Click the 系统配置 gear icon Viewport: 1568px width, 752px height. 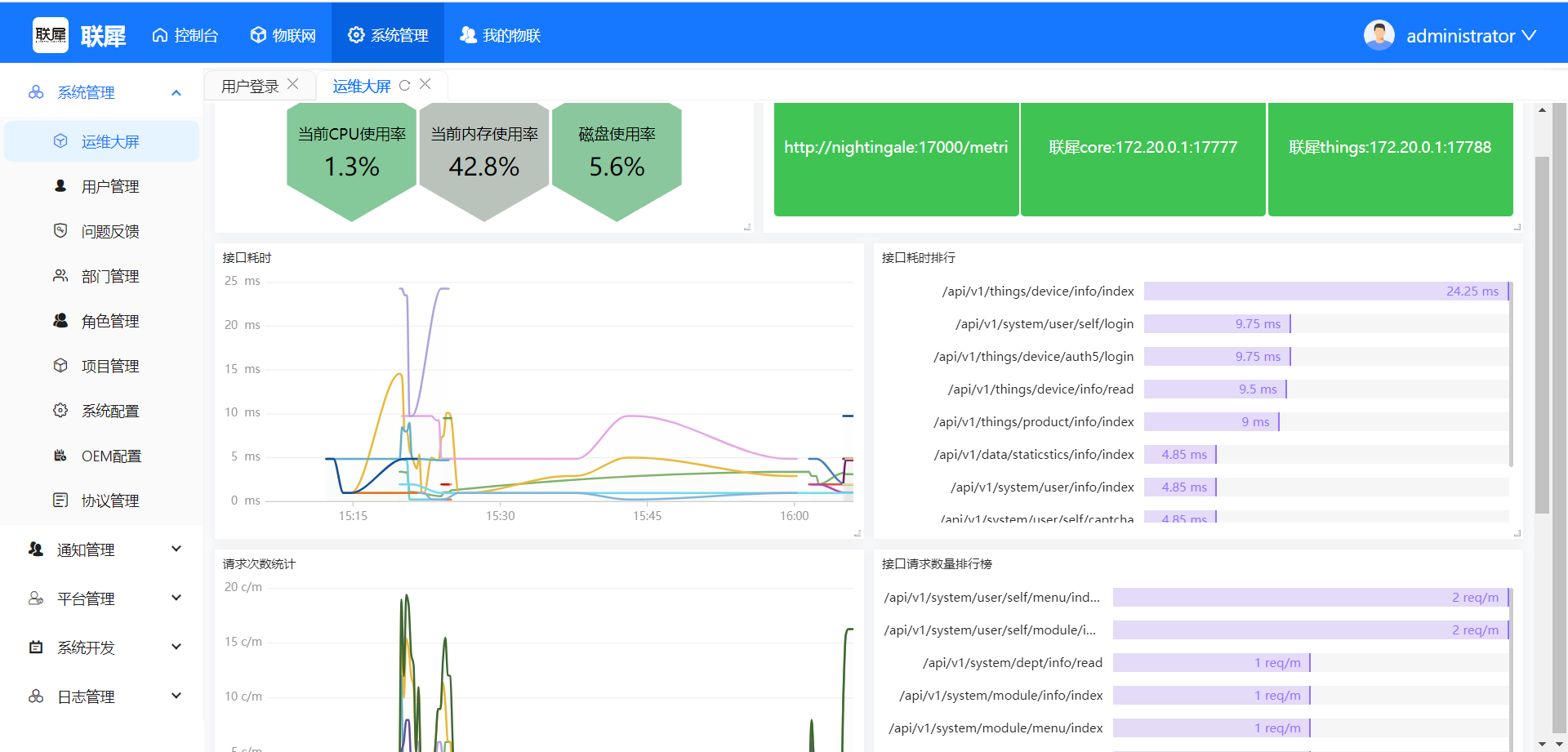[60, 411]
